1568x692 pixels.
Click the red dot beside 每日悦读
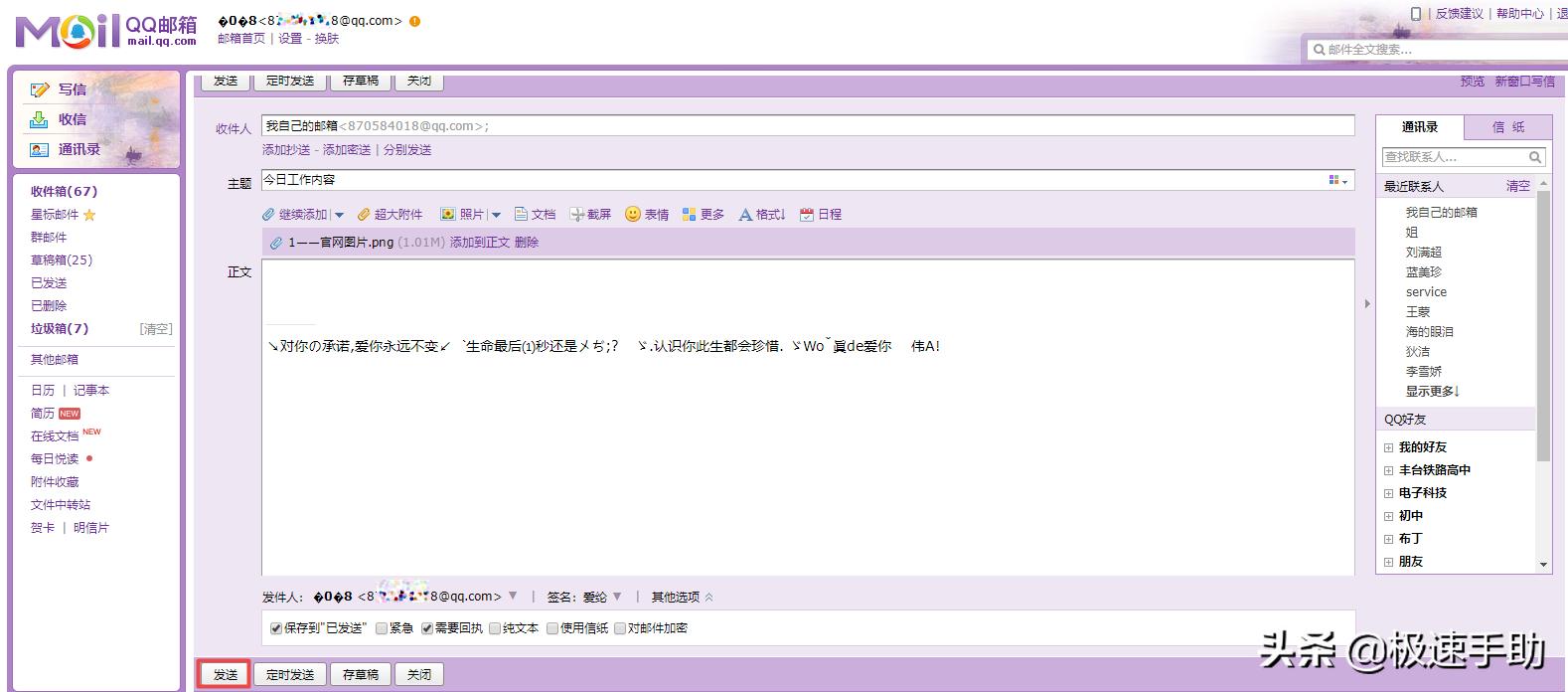coord(89,458)
